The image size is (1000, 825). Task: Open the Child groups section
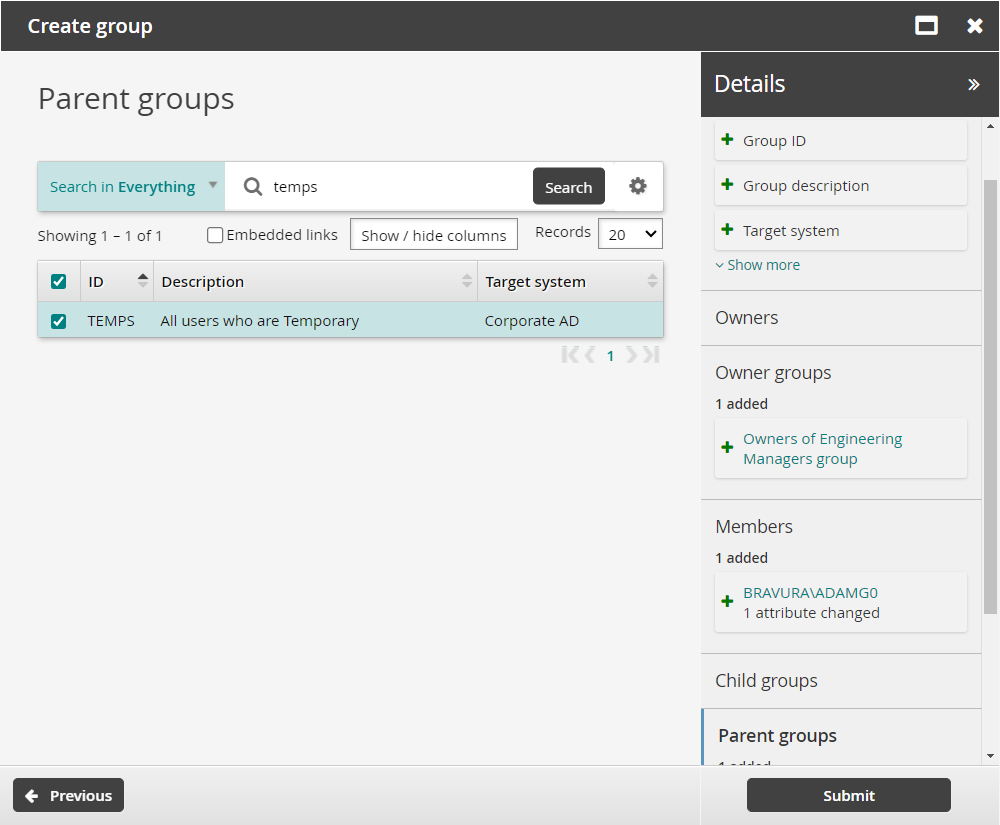(766, 680)
